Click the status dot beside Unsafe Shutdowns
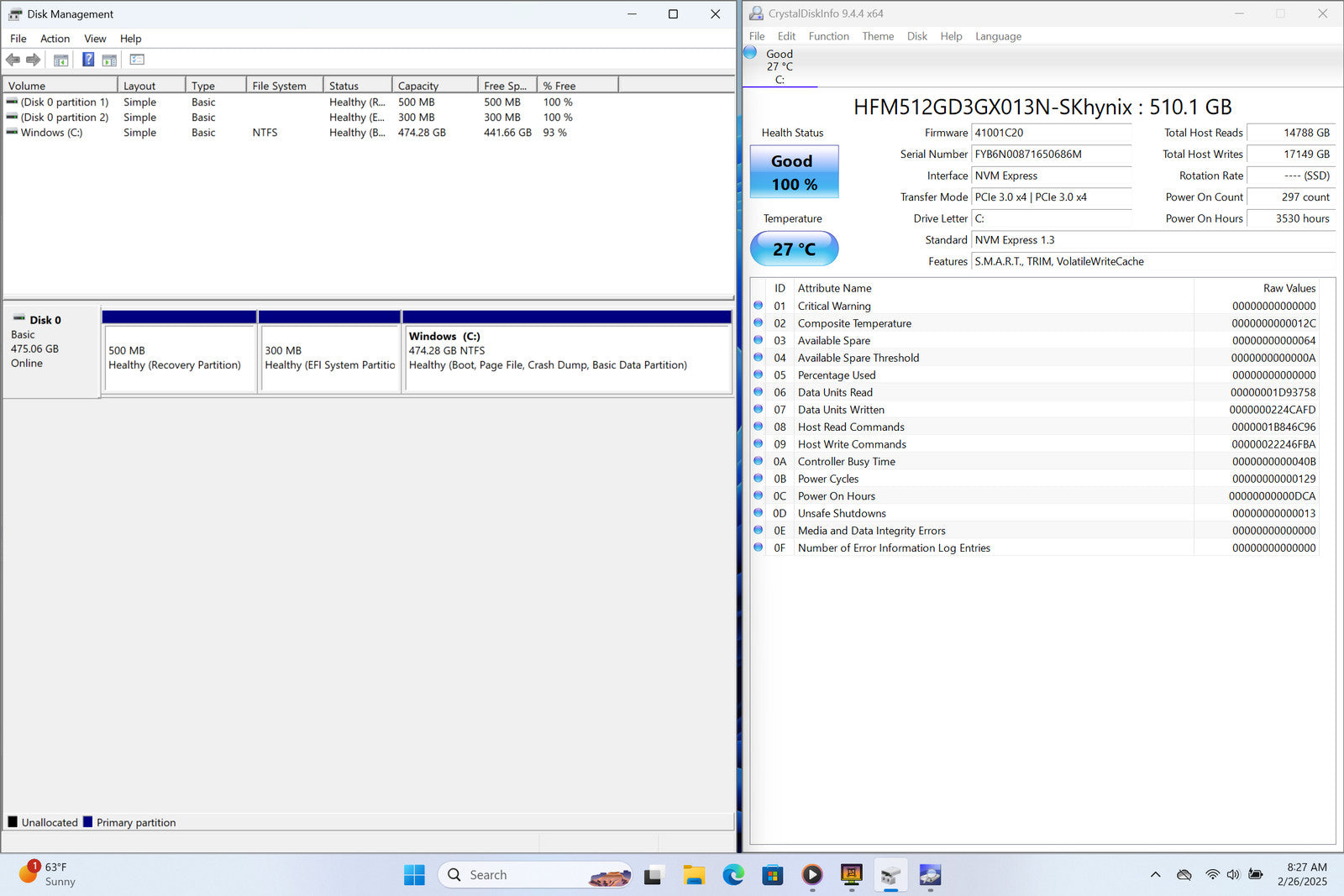Image resolution: width=1344 pixels, height=896 pixels. coord(758,513)
